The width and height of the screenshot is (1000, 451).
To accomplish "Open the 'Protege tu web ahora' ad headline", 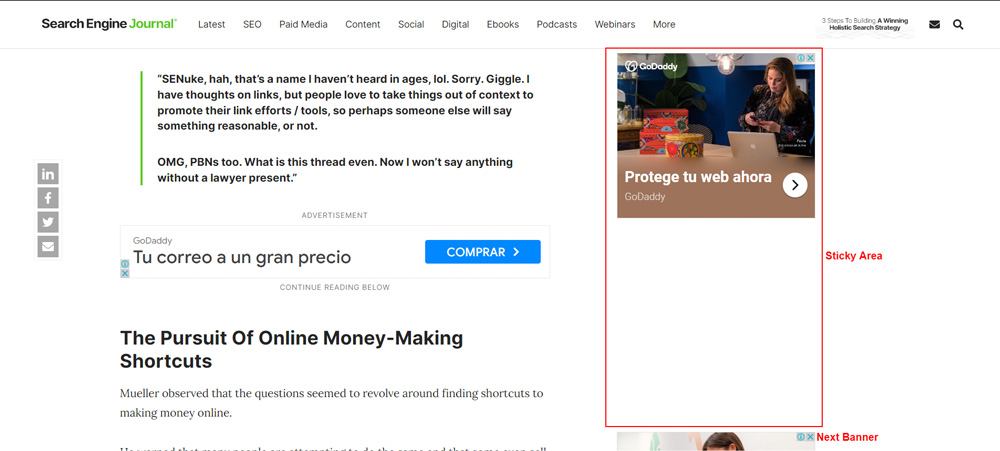I will [x=698, y=177].
